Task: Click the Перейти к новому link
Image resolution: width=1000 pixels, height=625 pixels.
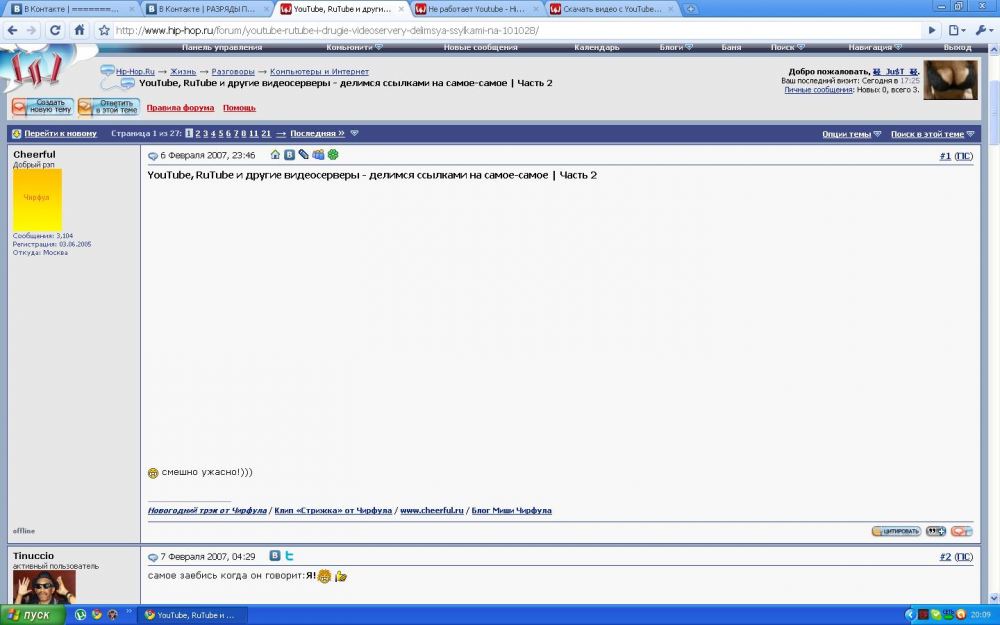Action: 61,133
